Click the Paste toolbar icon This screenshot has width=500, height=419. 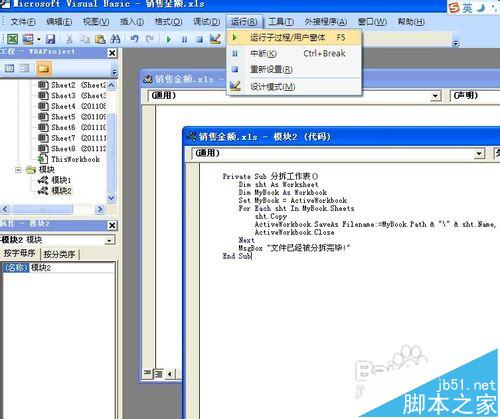tap(100, 39)
